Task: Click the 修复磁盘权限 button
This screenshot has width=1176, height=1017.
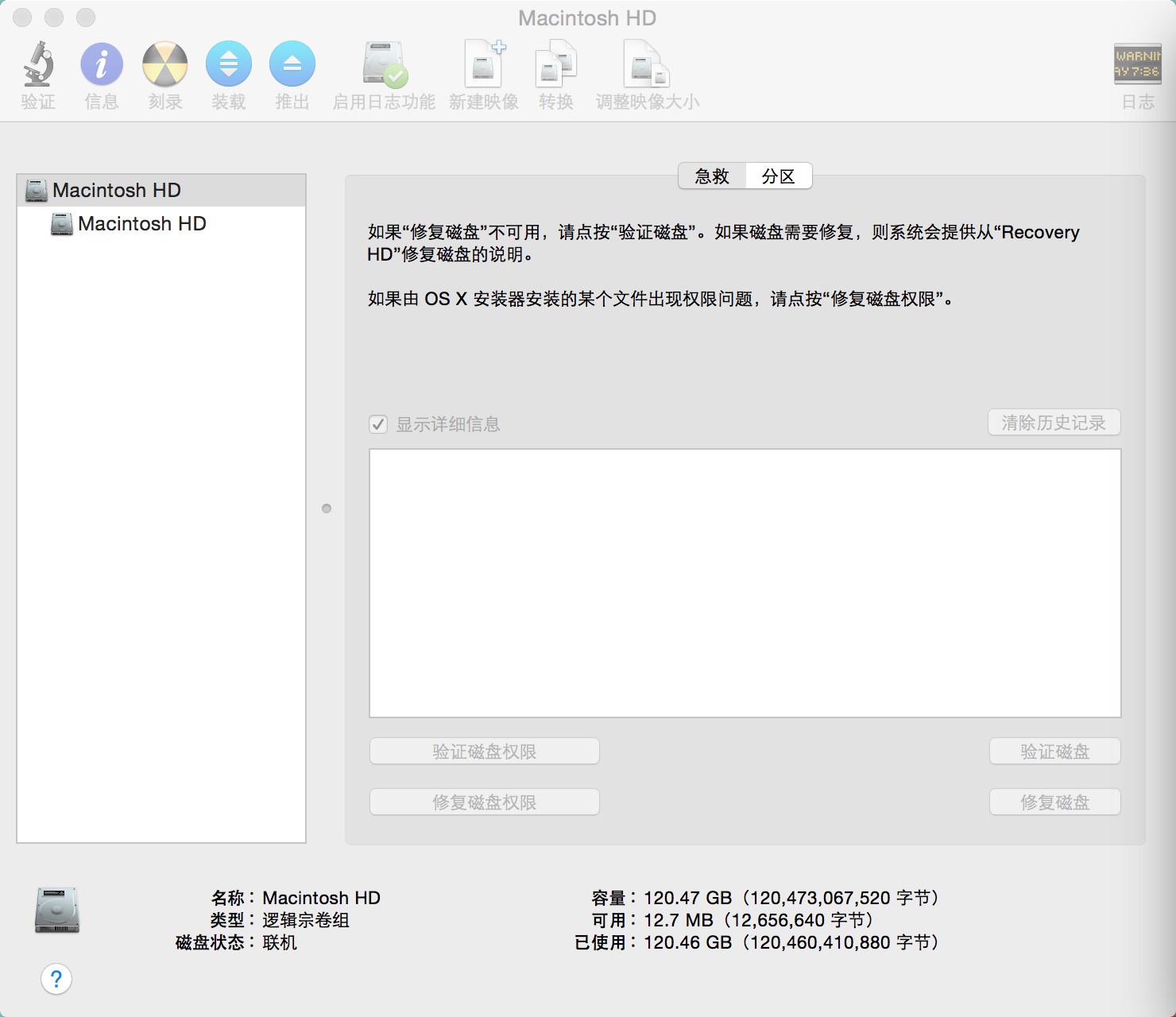Action: pyautogui.click(x=485, y=802)
